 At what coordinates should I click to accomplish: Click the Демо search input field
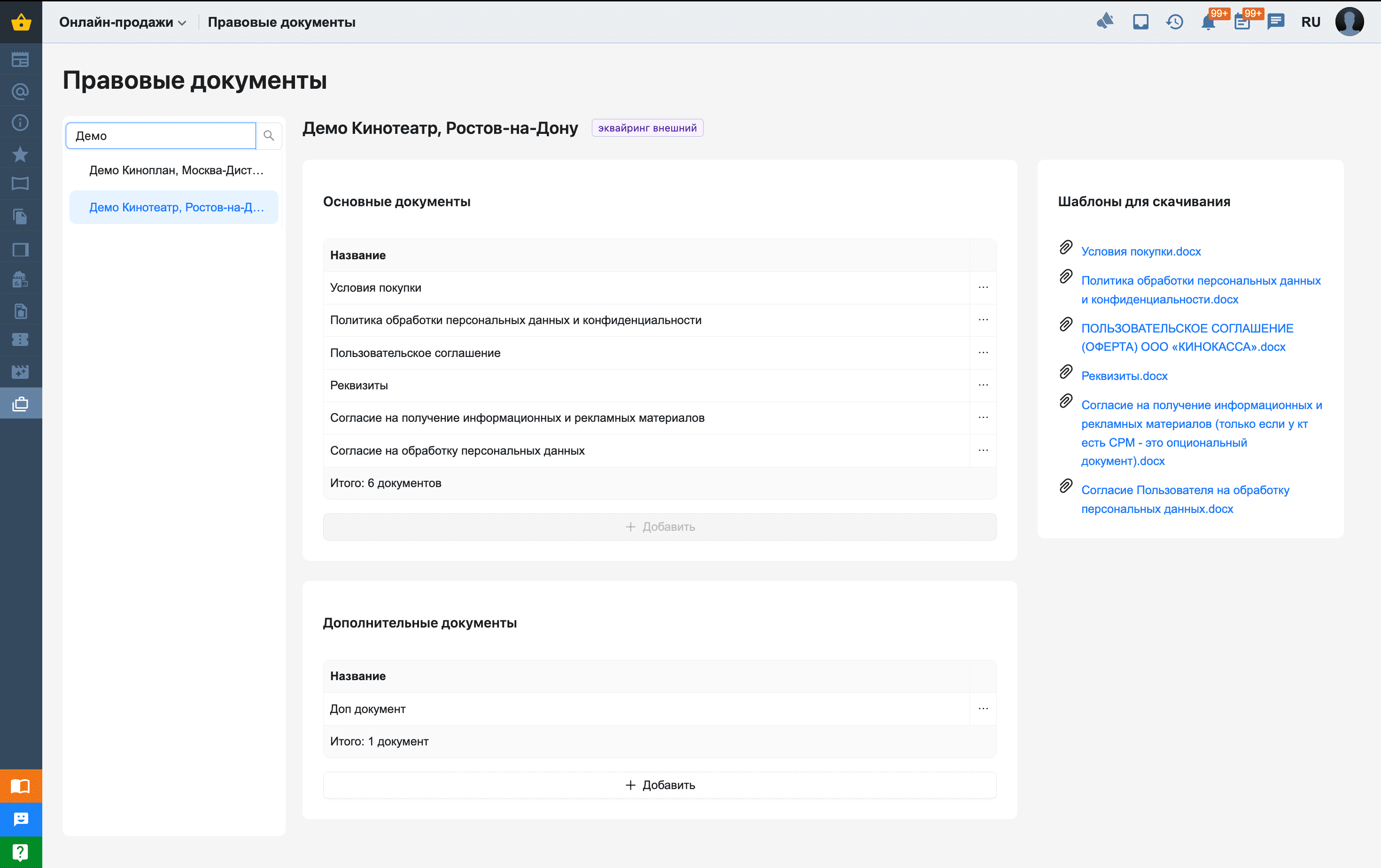(x=161, y=136)
